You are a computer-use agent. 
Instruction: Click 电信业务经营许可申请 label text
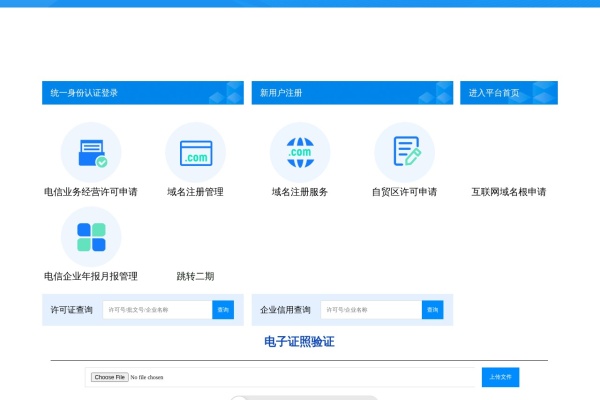pyautogui.click(x=91, y=192)
